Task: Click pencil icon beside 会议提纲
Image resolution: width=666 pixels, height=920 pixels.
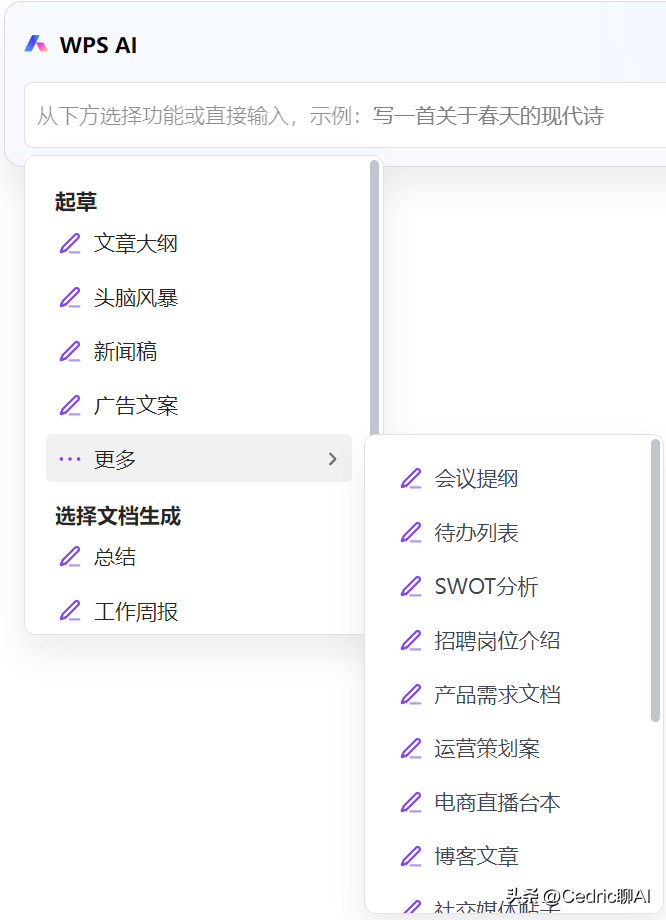Action: 411,479
